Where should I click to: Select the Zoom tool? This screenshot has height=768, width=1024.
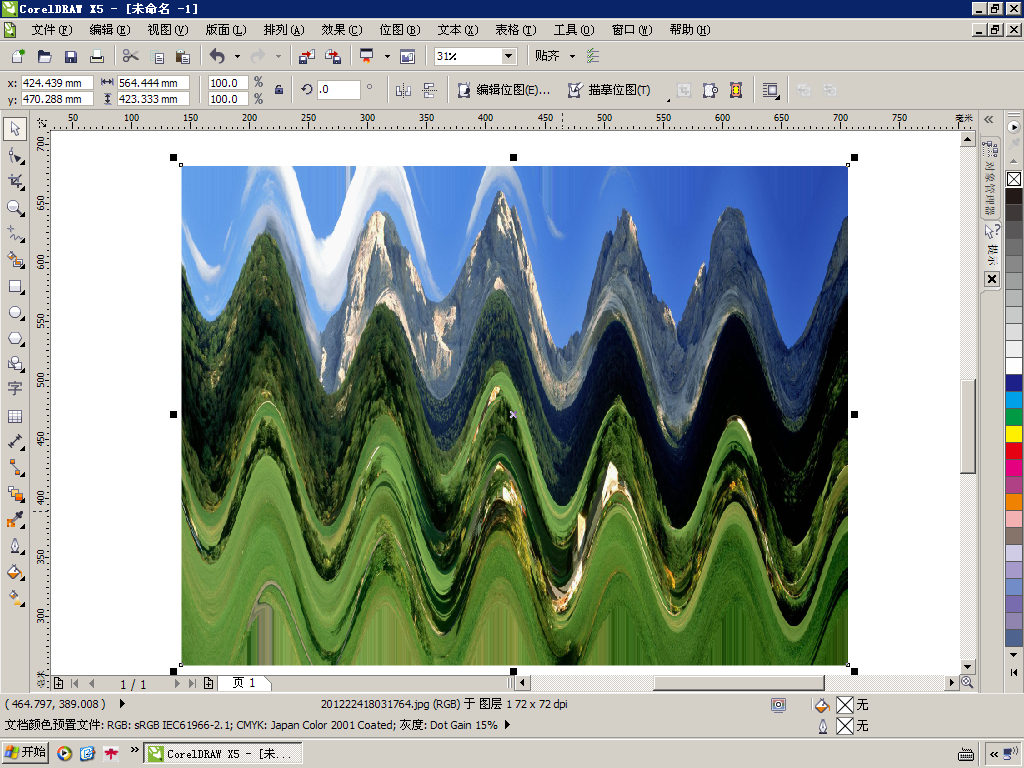click(15, 208)
